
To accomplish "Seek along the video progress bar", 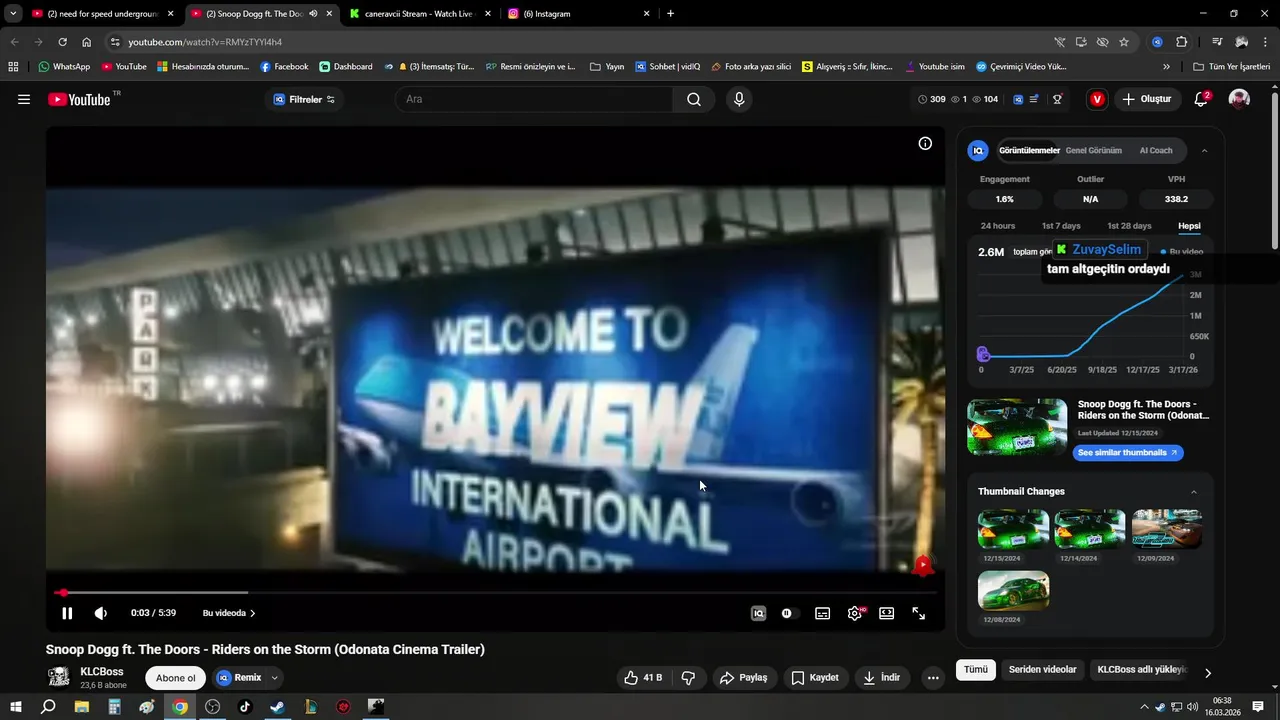I will click(495, 593).
